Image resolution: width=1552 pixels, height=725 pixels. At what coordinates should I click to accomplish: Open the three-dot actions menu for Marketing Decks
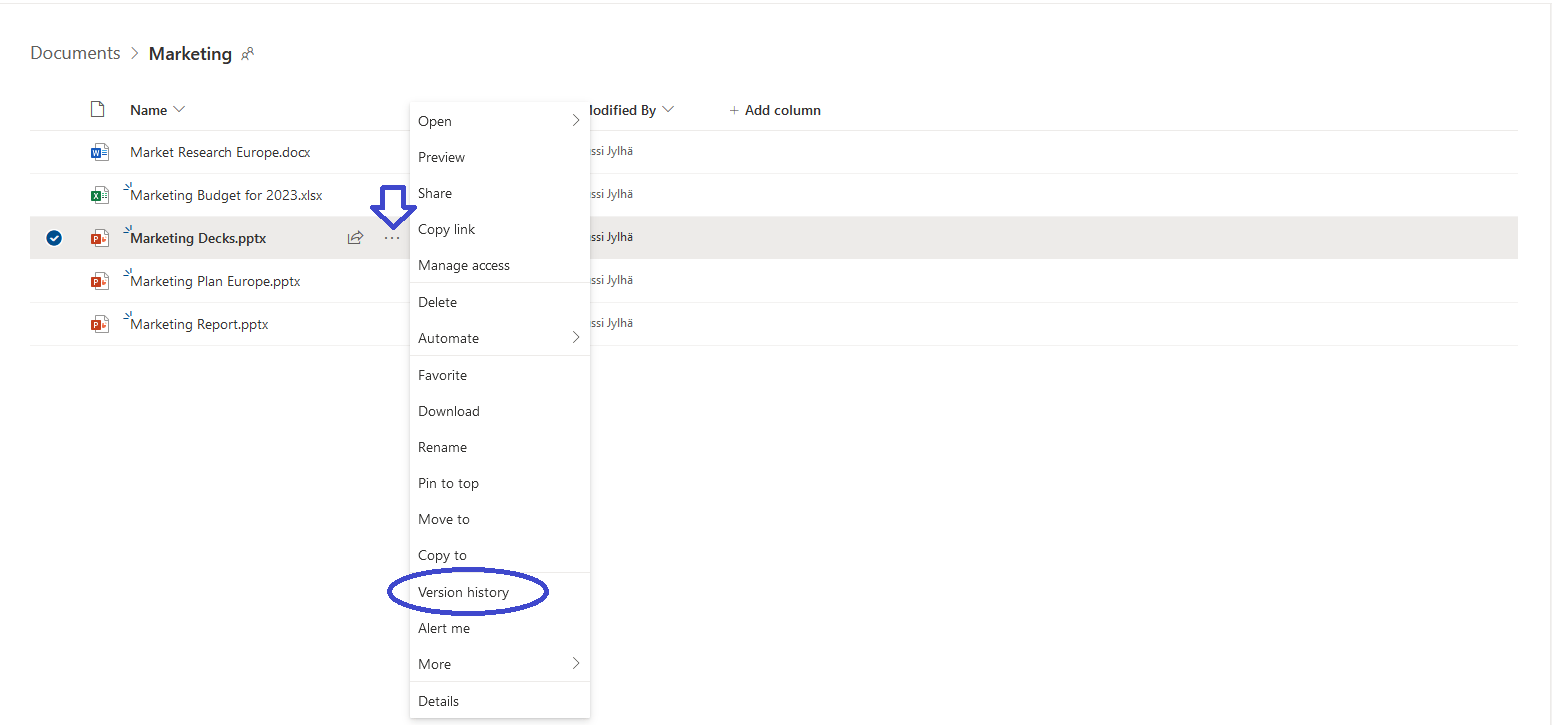click(392, 238)
